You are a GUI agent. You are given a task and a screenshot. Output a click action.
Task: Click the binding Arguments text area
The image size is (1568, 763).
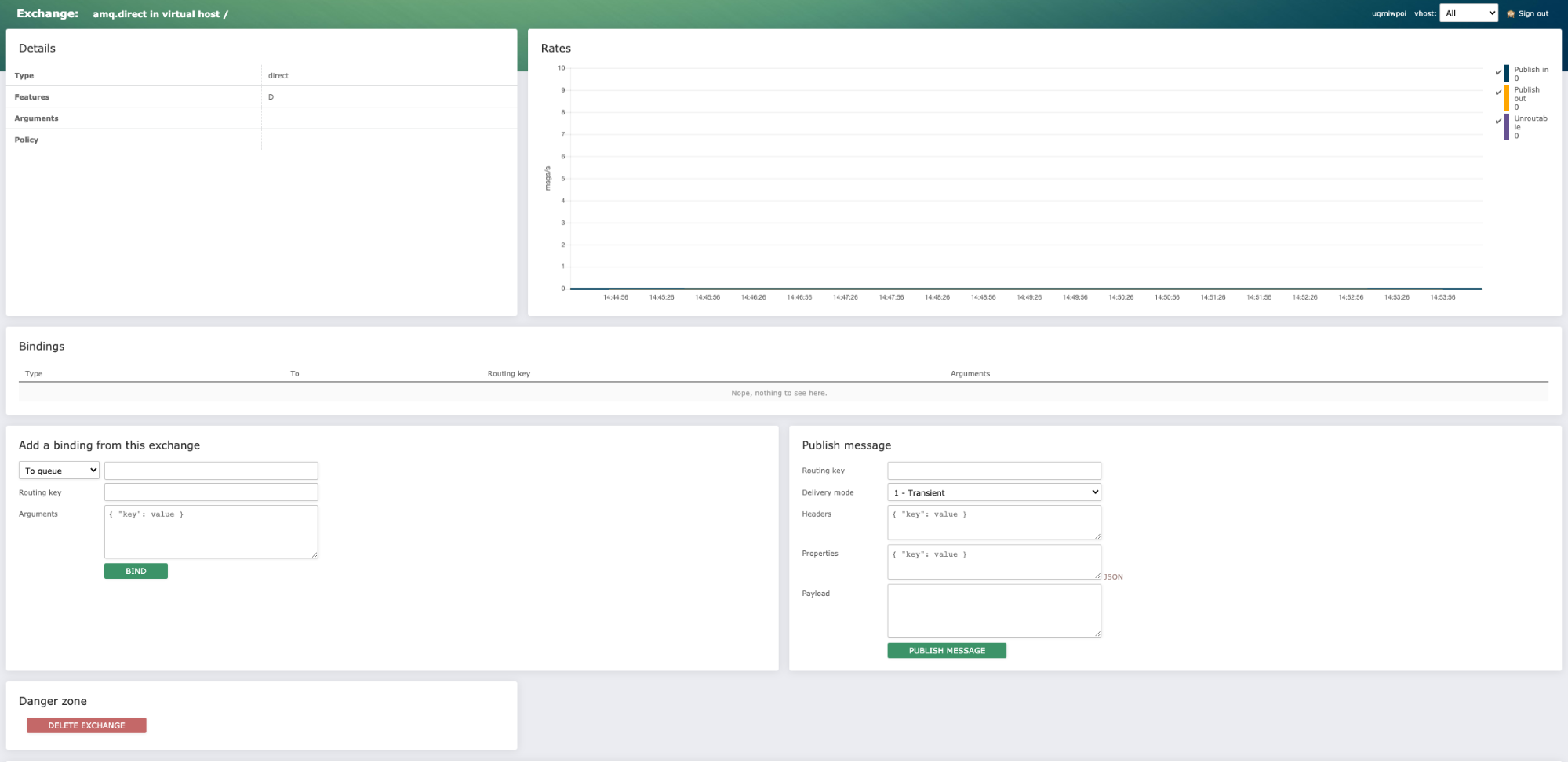tap(211, 532)
